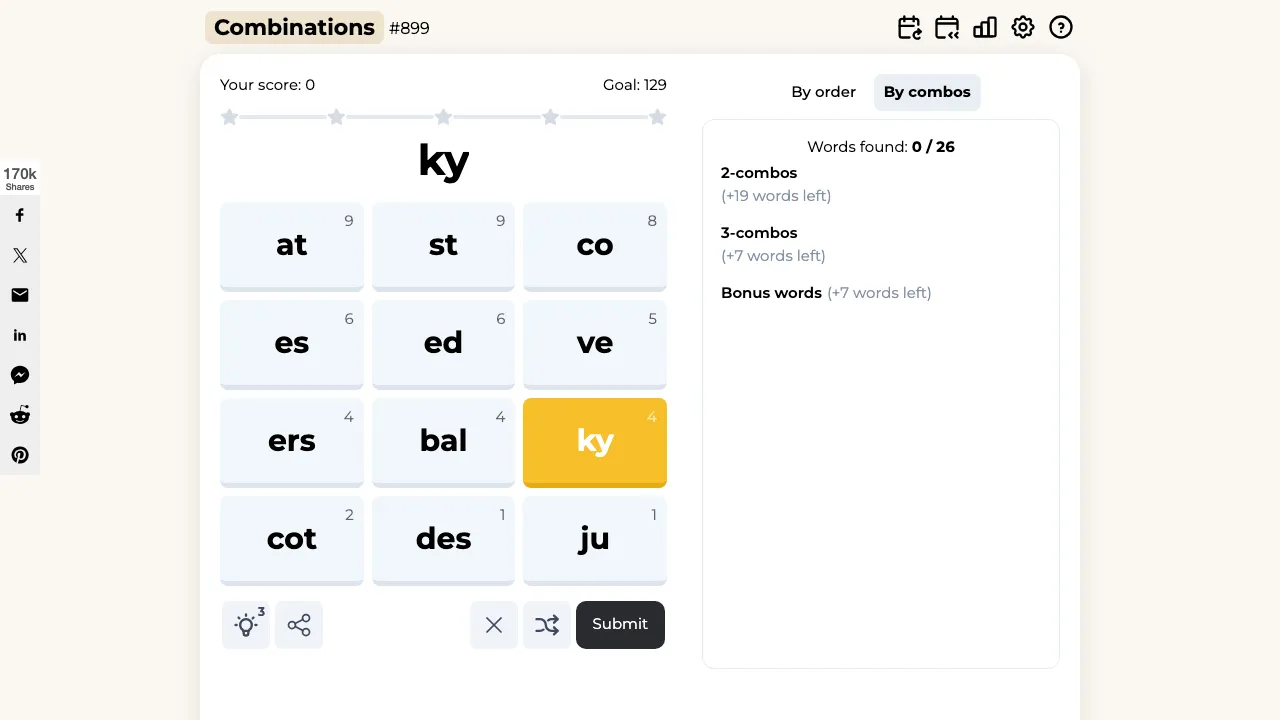Click the "2-combos" heading
Screen dimensions: 1280x720
click(759, 173)
